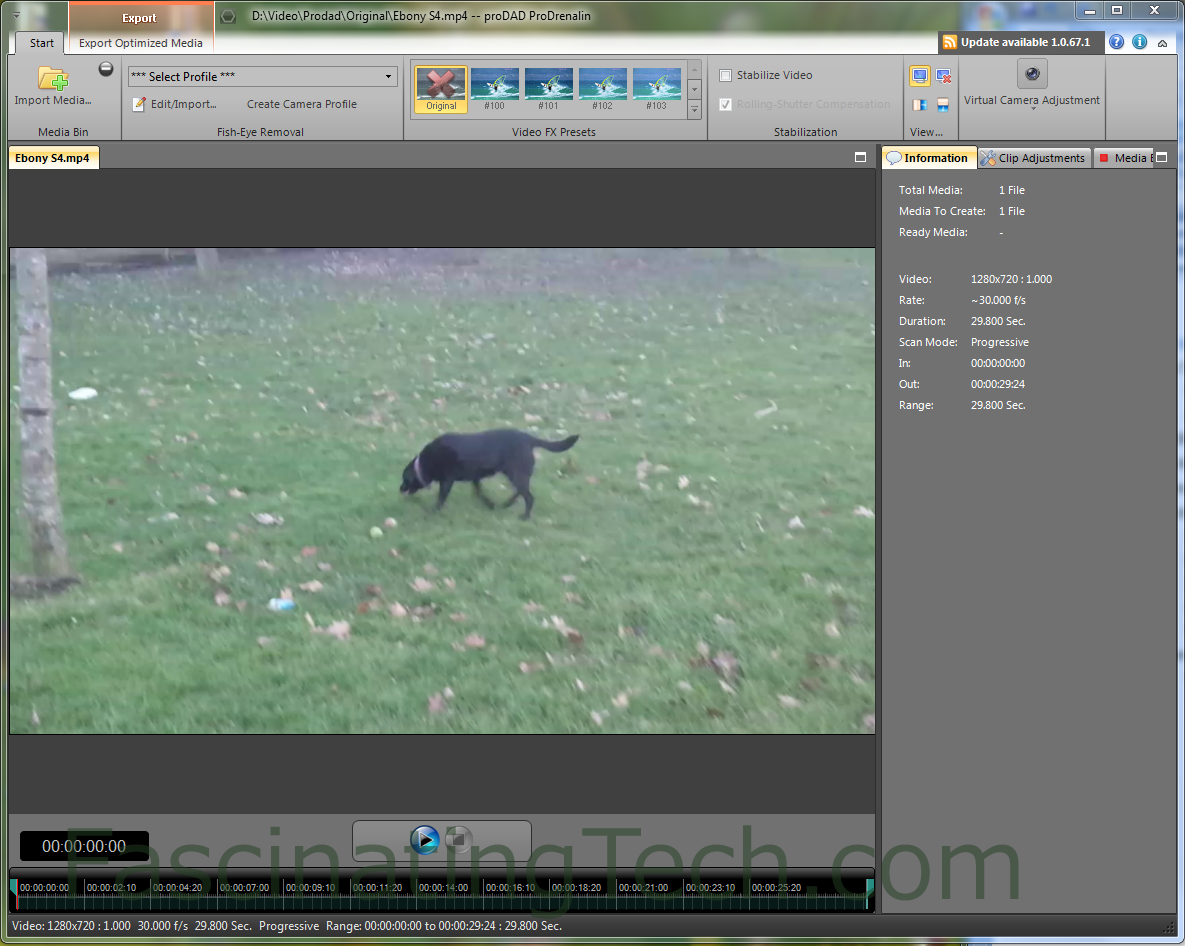Click the Import Media folder icon

pyautogui.click(x=53, y=79)
